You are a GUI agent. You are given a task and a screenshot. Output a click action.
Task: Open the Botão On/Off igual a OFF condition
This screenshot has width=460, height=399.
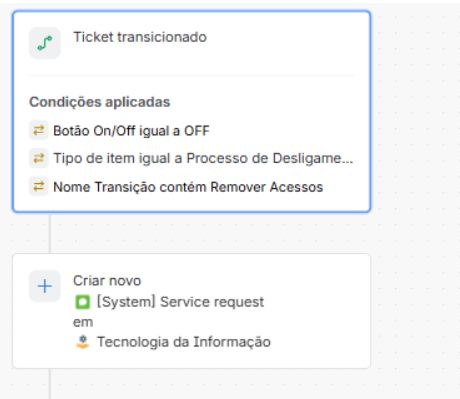coord(131,131)
